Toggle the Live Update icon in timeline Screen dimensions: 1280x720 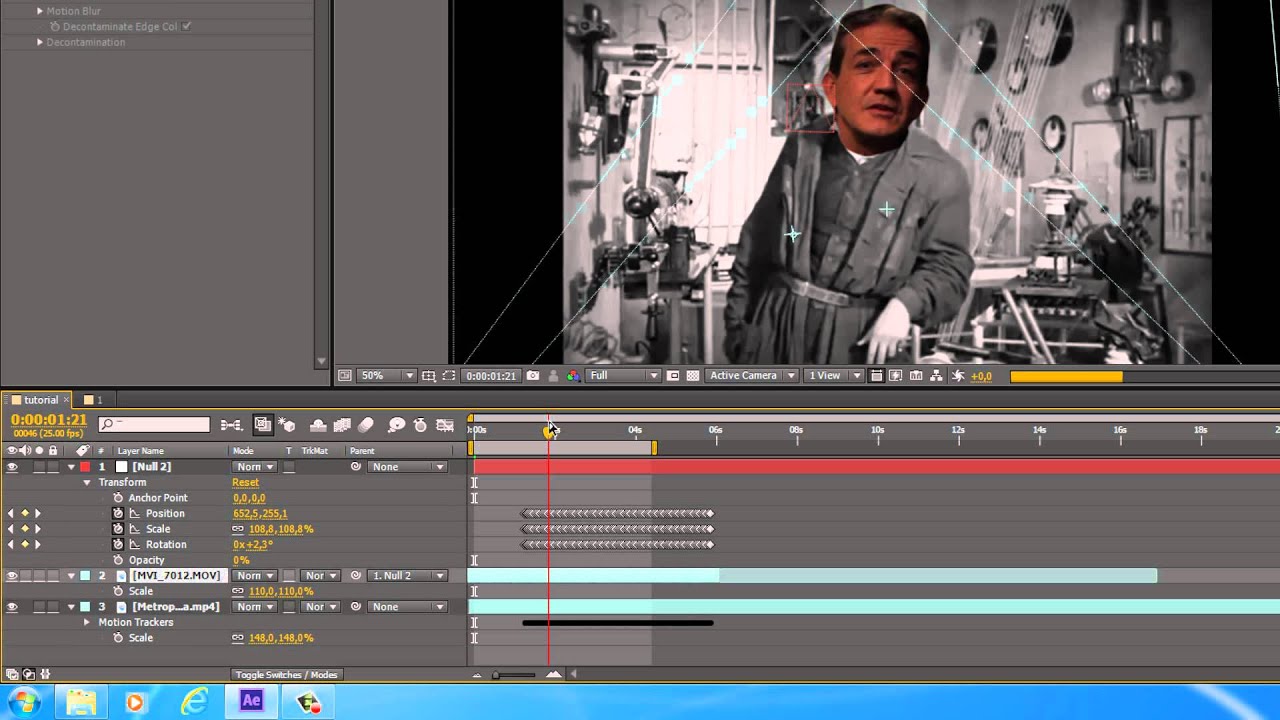point(263,425)
